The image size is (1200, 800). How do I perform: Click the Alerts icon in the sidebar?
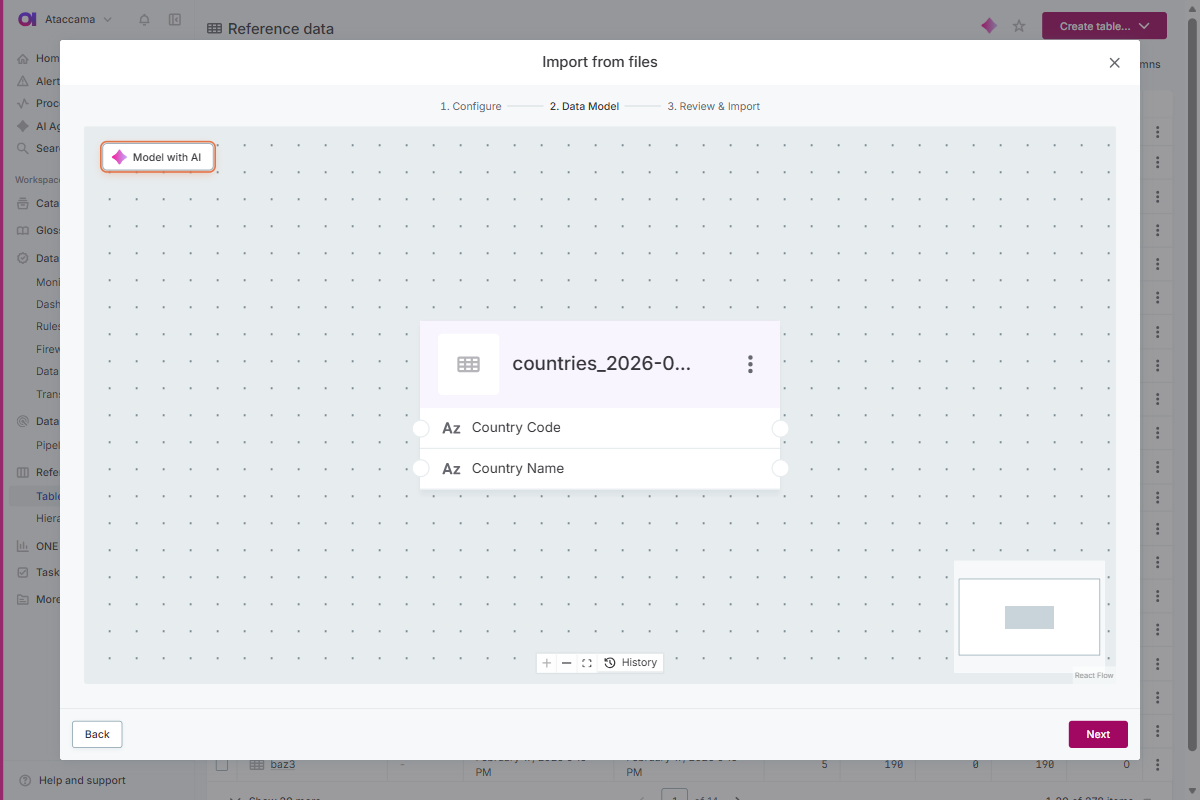(x=22, y=80)
